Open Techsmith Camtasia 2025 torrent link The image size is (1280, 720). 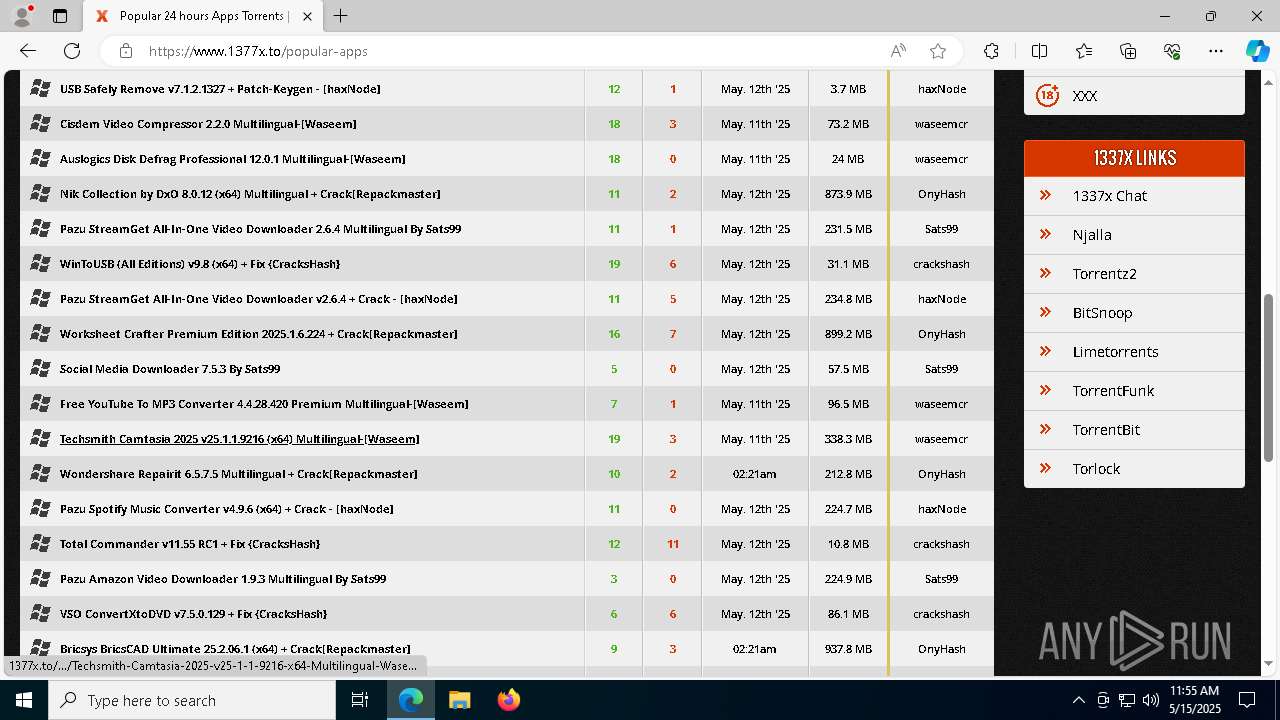240,439
